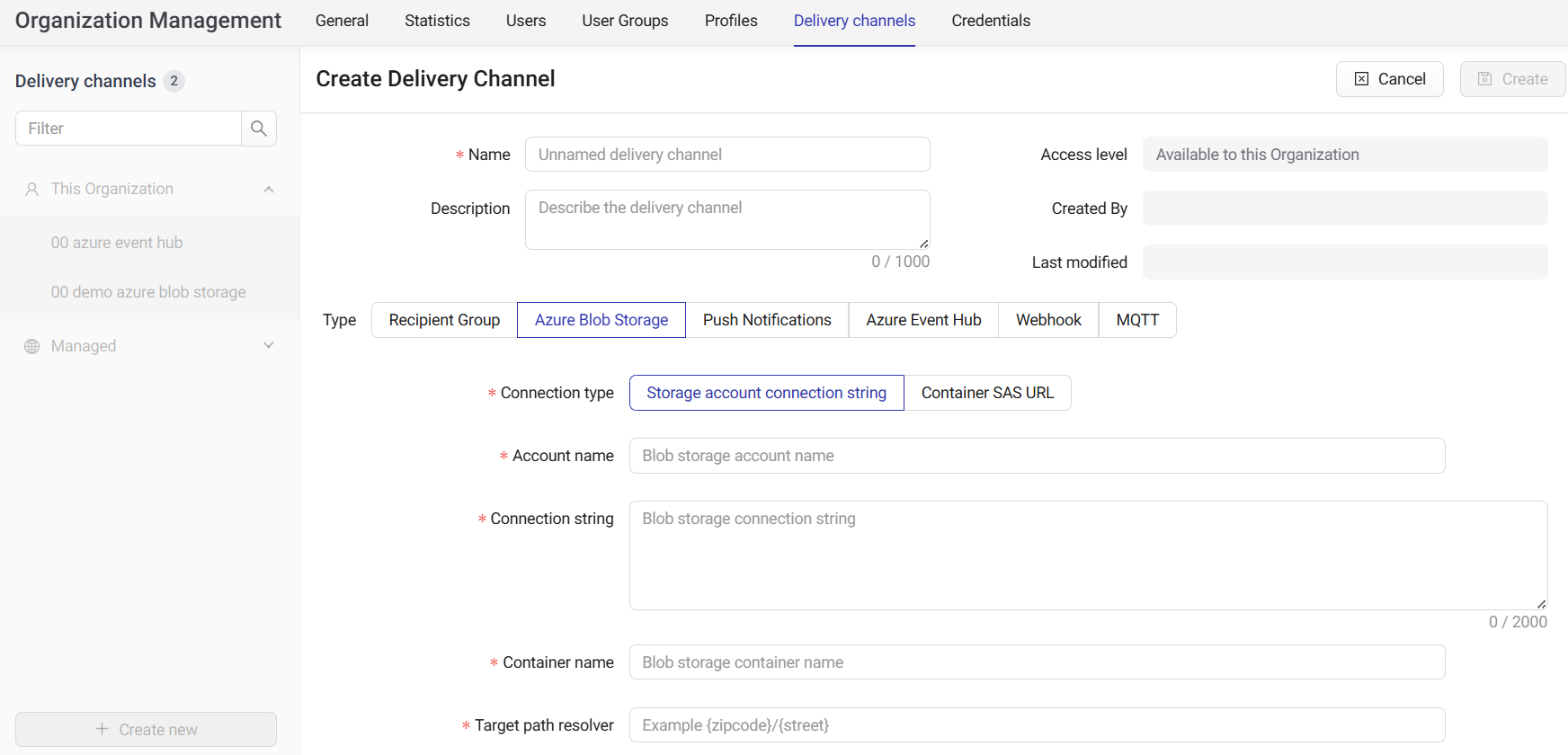Viewport: 1568px width, 755px height.
Task: Expand the Managed section chevron
Action: tap(268, 346)
